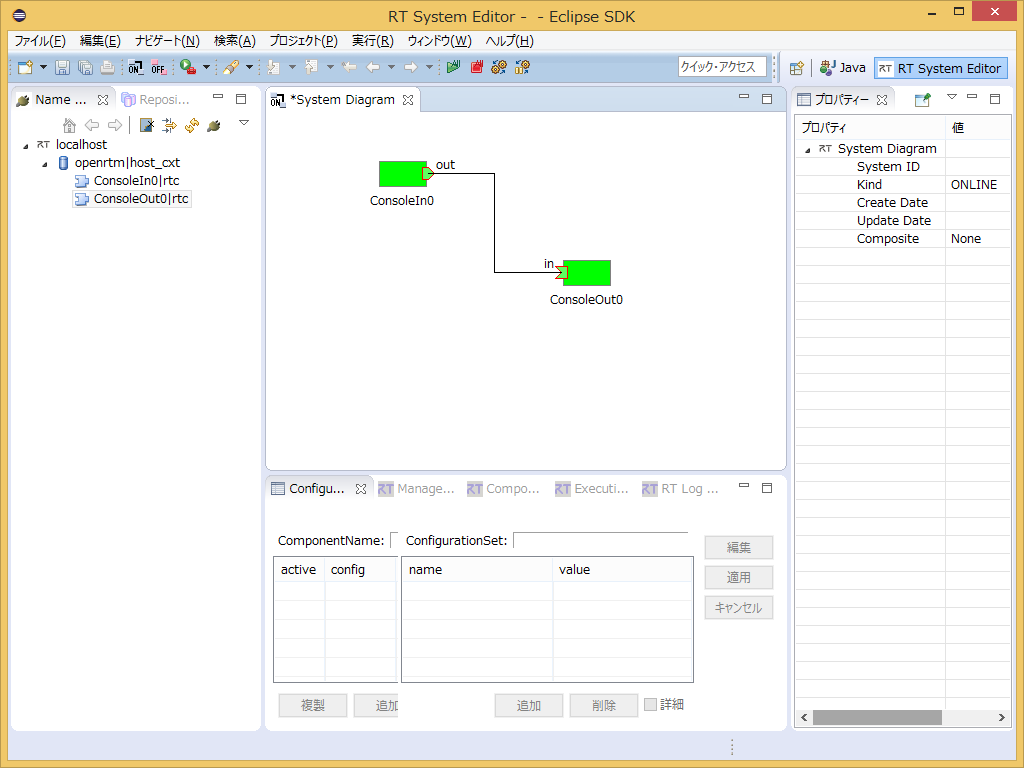Switch to the Execution Context view tab
This screenshot has width=1024, height=768.
click(x=592, y=488)
